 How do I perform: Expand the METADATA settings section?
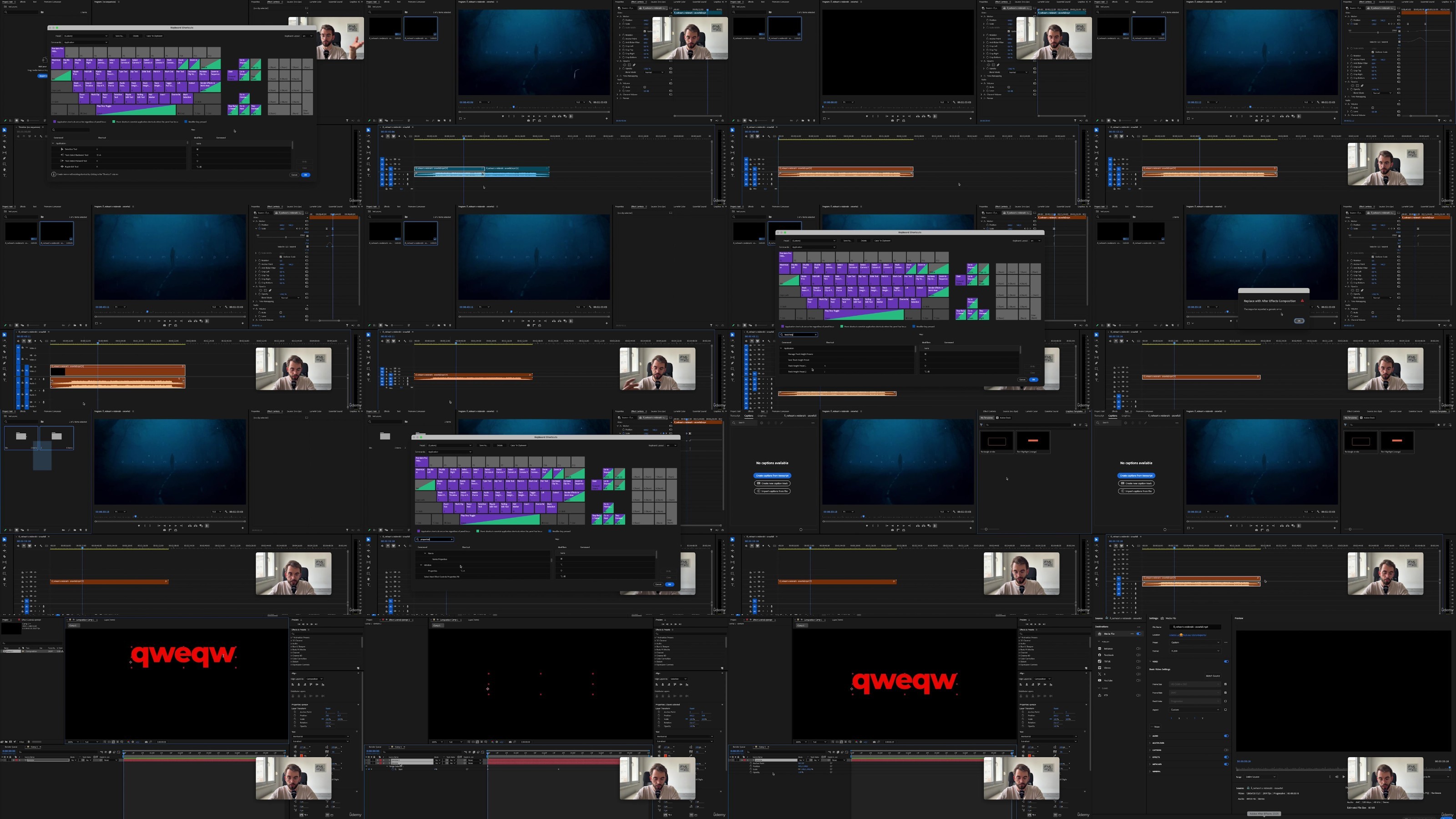[1150, 764]
